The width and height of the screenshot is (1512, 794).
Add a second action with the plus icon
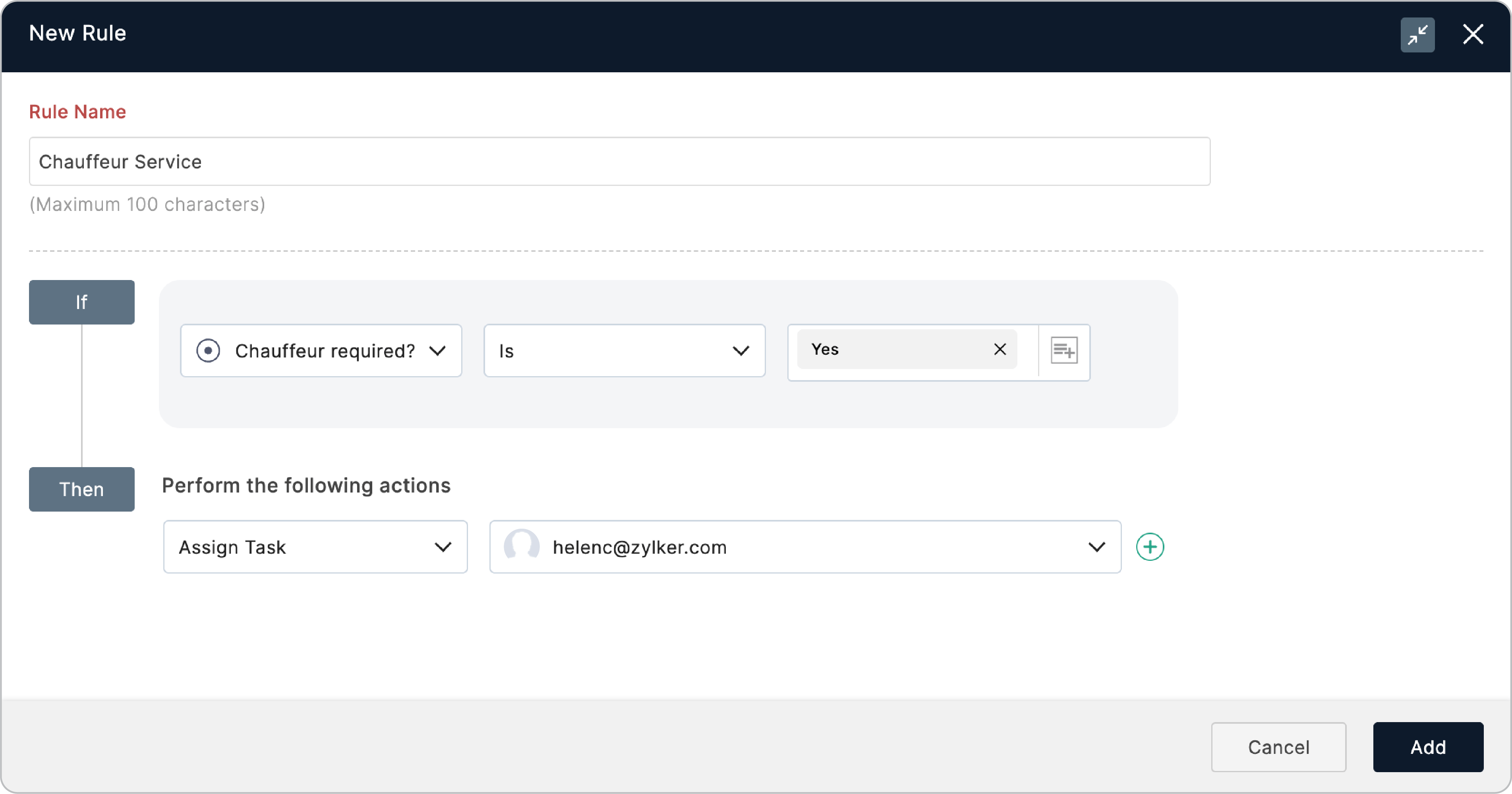pyautogui.click(x=1150, y=547)
